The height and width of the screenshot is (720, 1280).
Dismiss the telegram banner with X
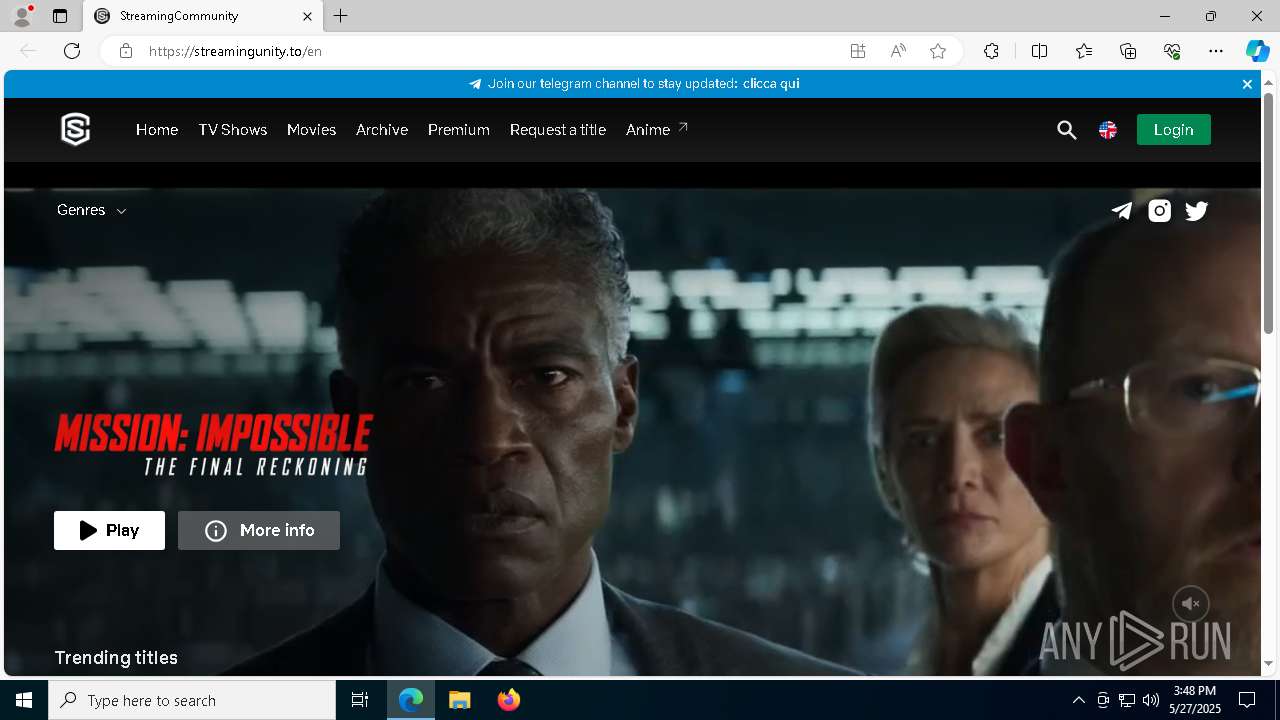point(1247,84)
